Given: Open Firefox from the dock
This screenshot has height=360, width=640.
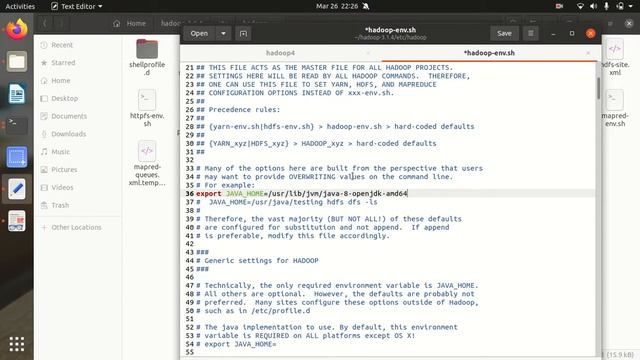Looking at the screenshot, I should click(x=17, y=30).
